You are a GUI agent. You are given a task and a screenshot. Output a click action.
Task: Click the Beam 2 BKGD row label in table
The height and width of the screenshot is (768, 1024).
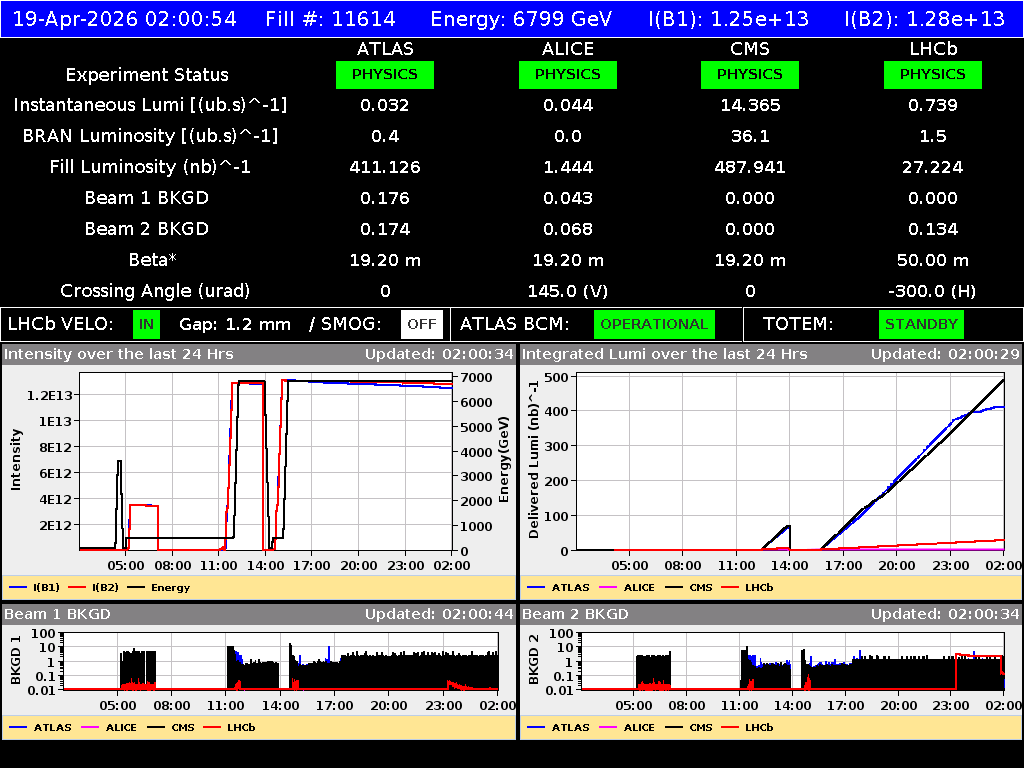pyautogui.click(x=147, y=229)
